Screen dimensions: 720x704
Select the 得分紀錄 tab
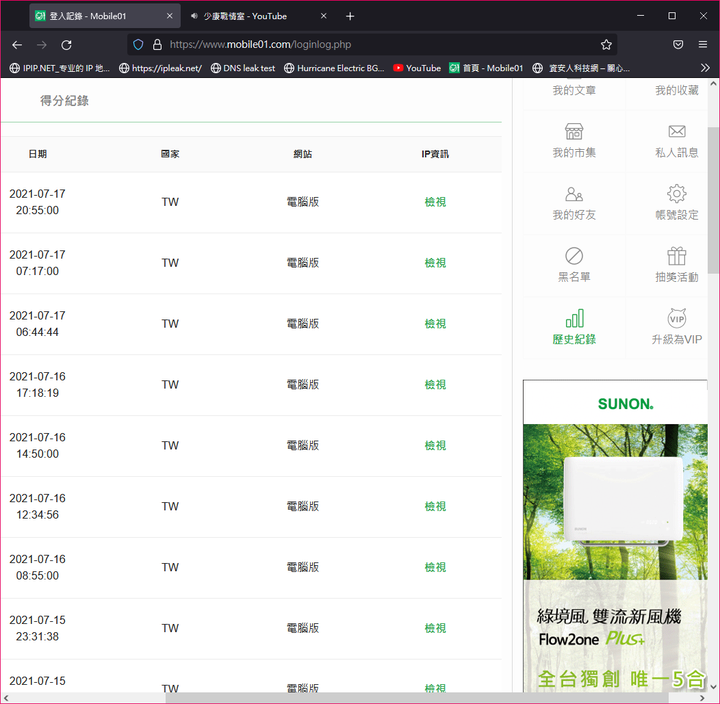coord(64,101)
